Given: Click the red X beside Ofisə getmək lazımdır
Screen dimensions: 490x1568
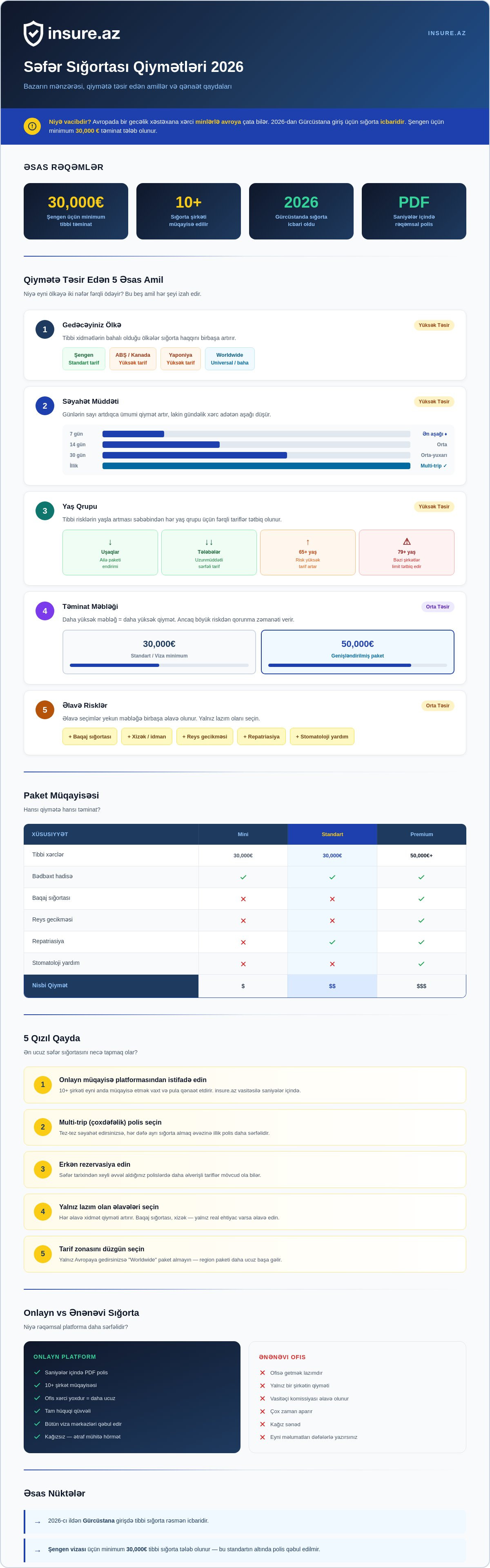Looking at the screenshot, I should (263, 1373).
